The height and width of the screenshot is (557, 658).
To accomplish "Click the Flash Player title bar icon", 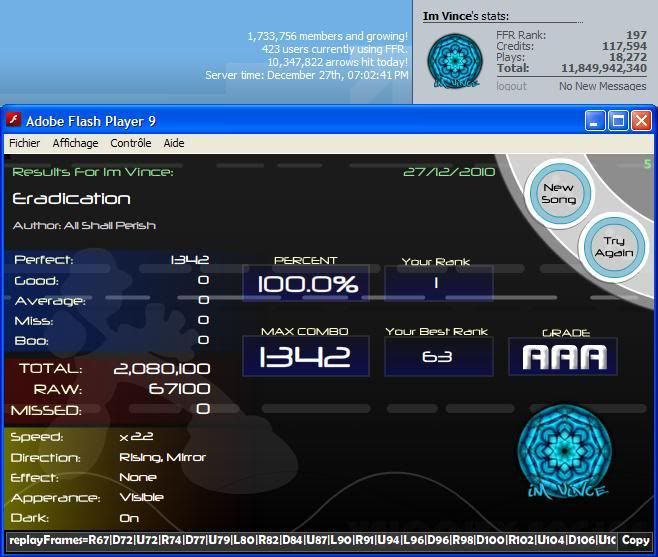I will click(14, 121).
